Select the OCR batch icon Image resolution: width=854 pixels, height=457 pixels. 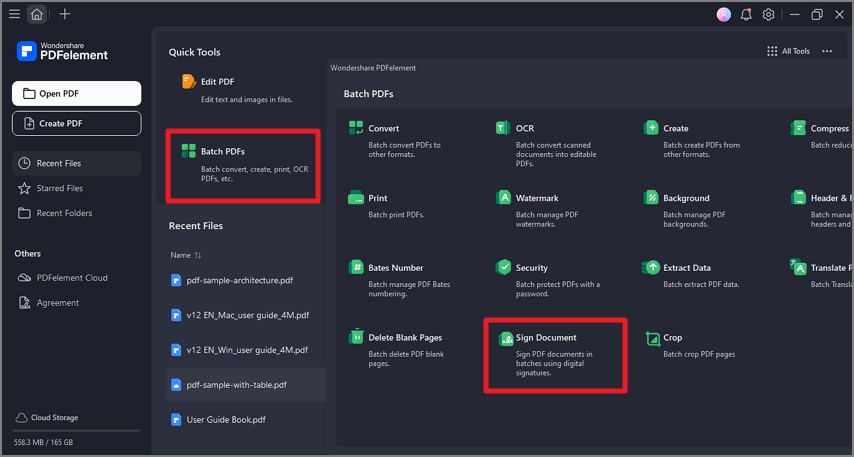(x=503, y=128)
